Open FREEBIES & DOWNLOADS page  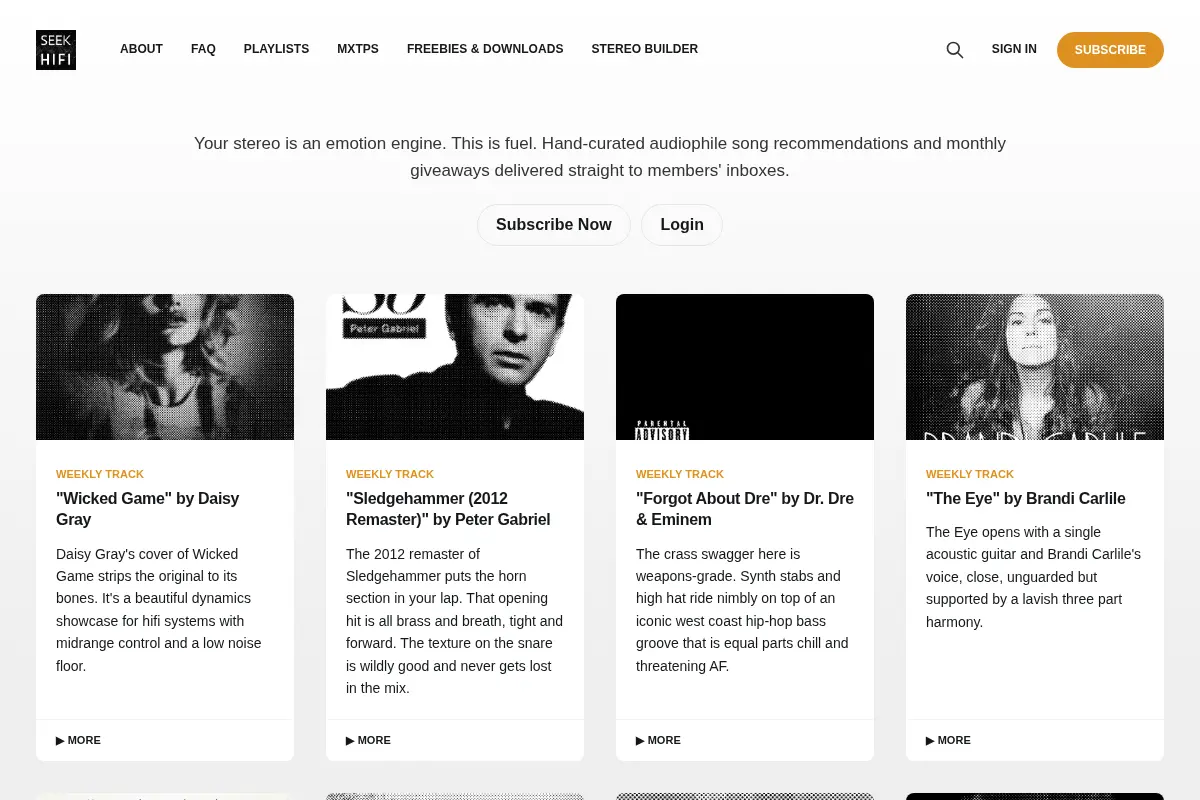485,49
